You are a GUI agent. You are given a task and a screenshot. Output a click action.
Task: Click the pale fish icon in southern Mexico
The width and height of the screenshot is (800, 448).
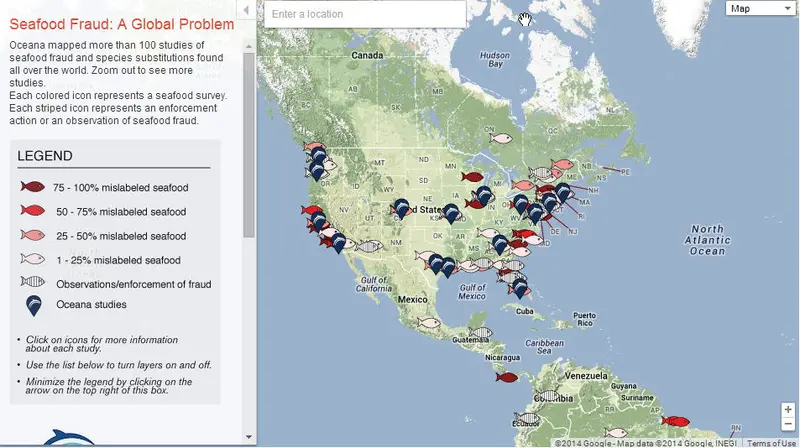pyautogui.click(x=429, y=323)
